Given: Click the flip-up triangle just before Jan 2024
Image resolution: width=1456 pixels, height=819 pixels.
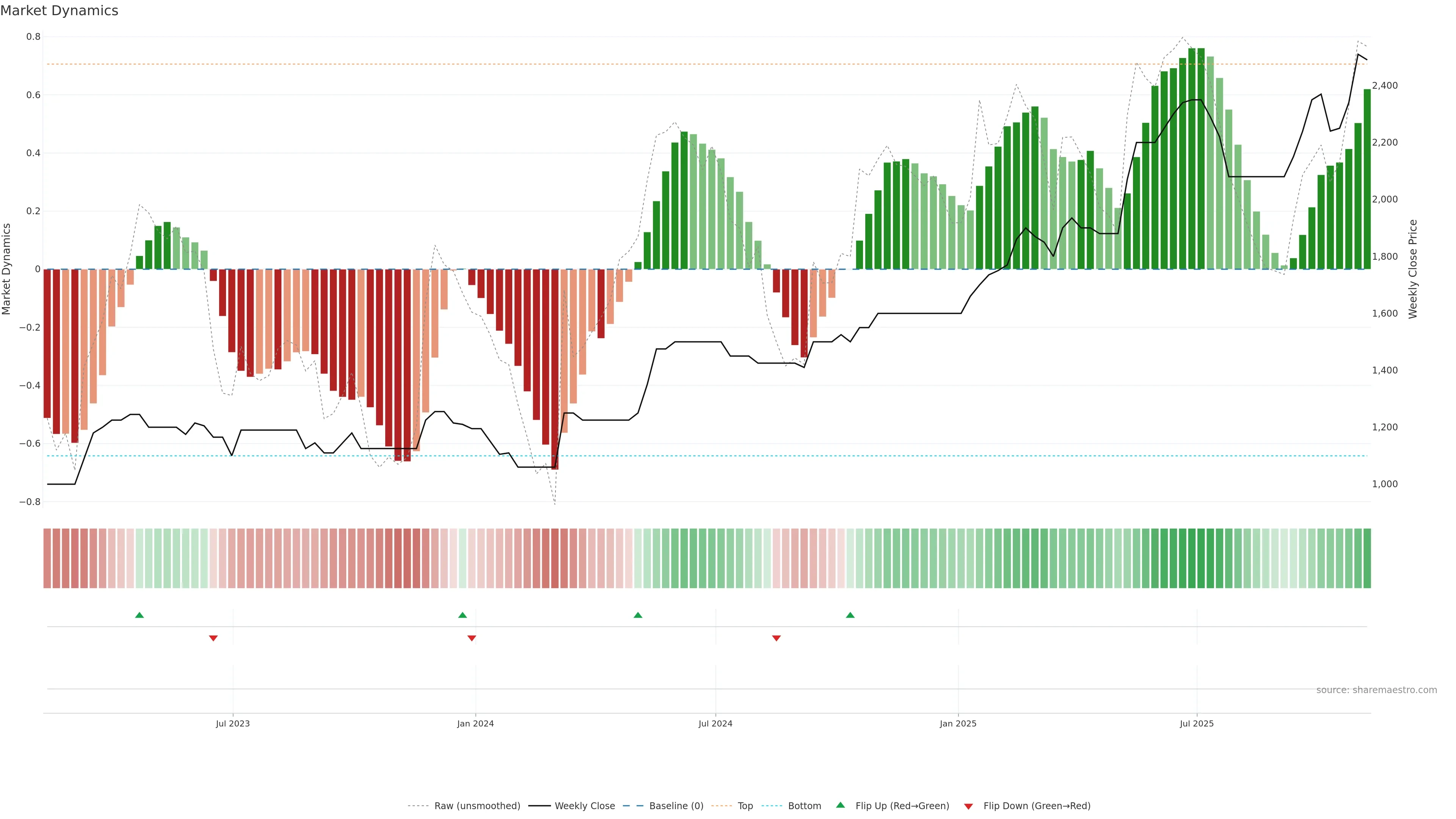Looking at the screenshot, I should coord(462,615).
